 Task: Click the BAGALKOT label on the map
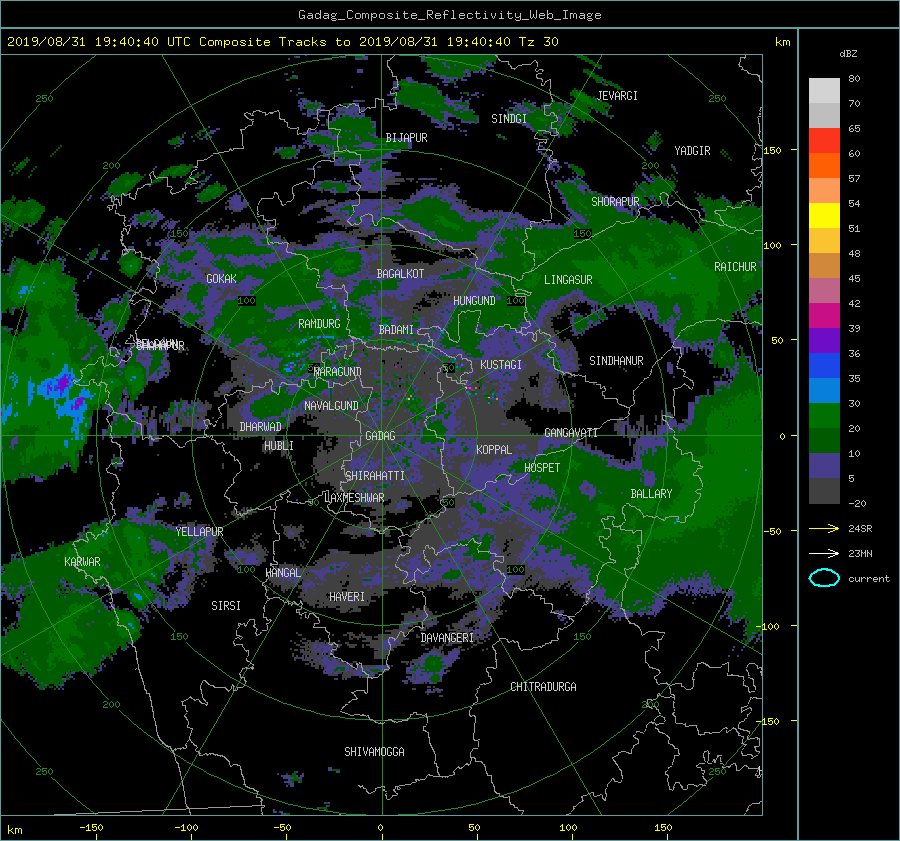[x=400, y=274]
